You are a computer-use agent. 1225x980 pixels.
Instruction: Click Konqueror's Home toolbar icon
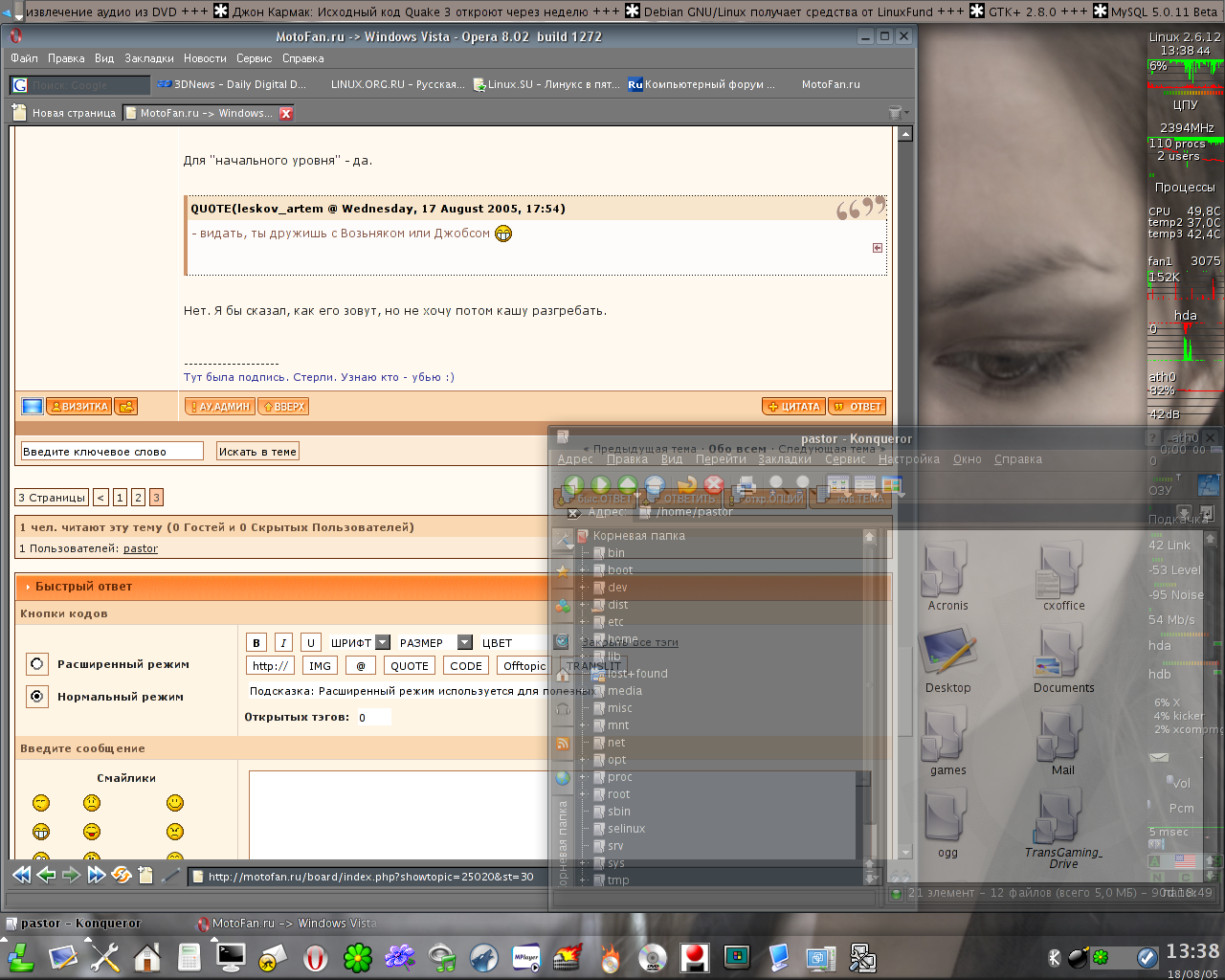(655, 486)
